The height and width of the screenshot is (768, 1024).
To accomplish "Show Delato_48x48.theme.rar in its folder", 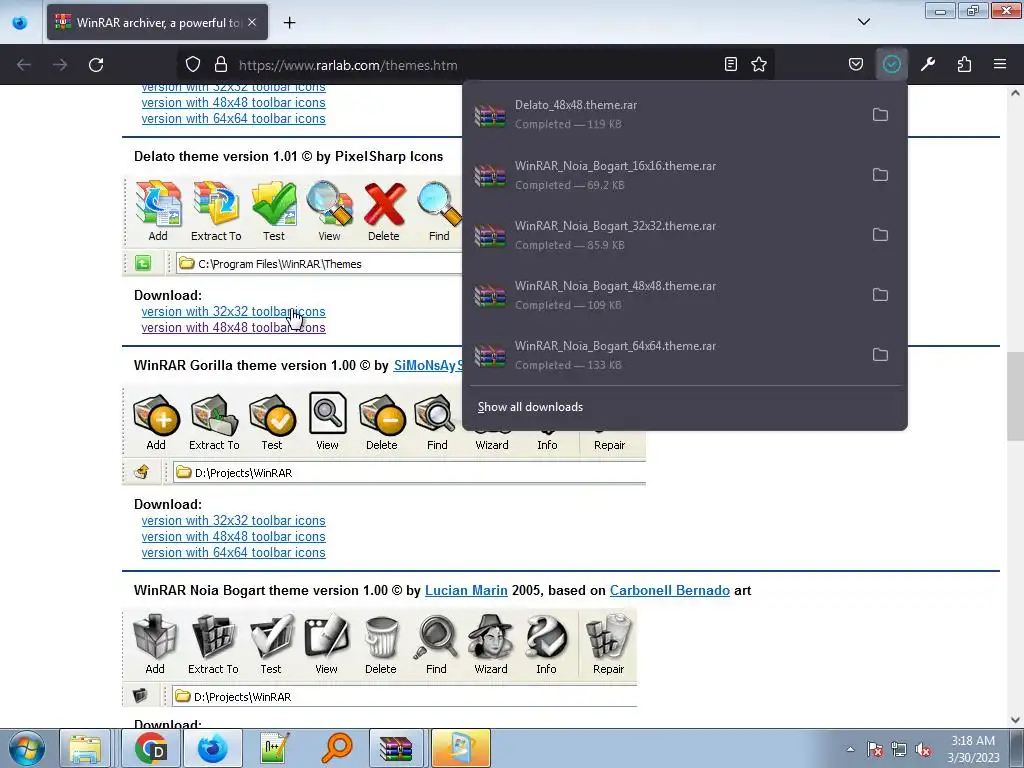I will pos(880,114).
